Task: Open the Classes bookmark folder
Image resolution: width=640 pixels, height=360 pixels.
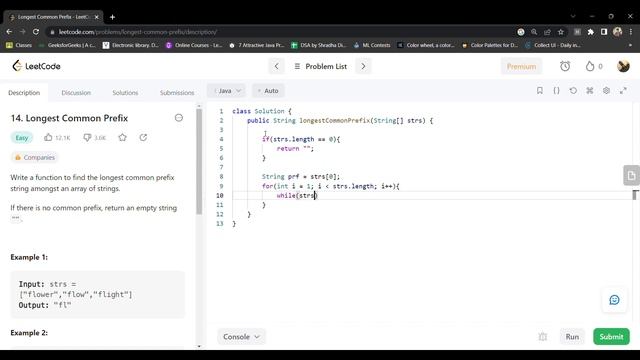Action: coord(19,45)
